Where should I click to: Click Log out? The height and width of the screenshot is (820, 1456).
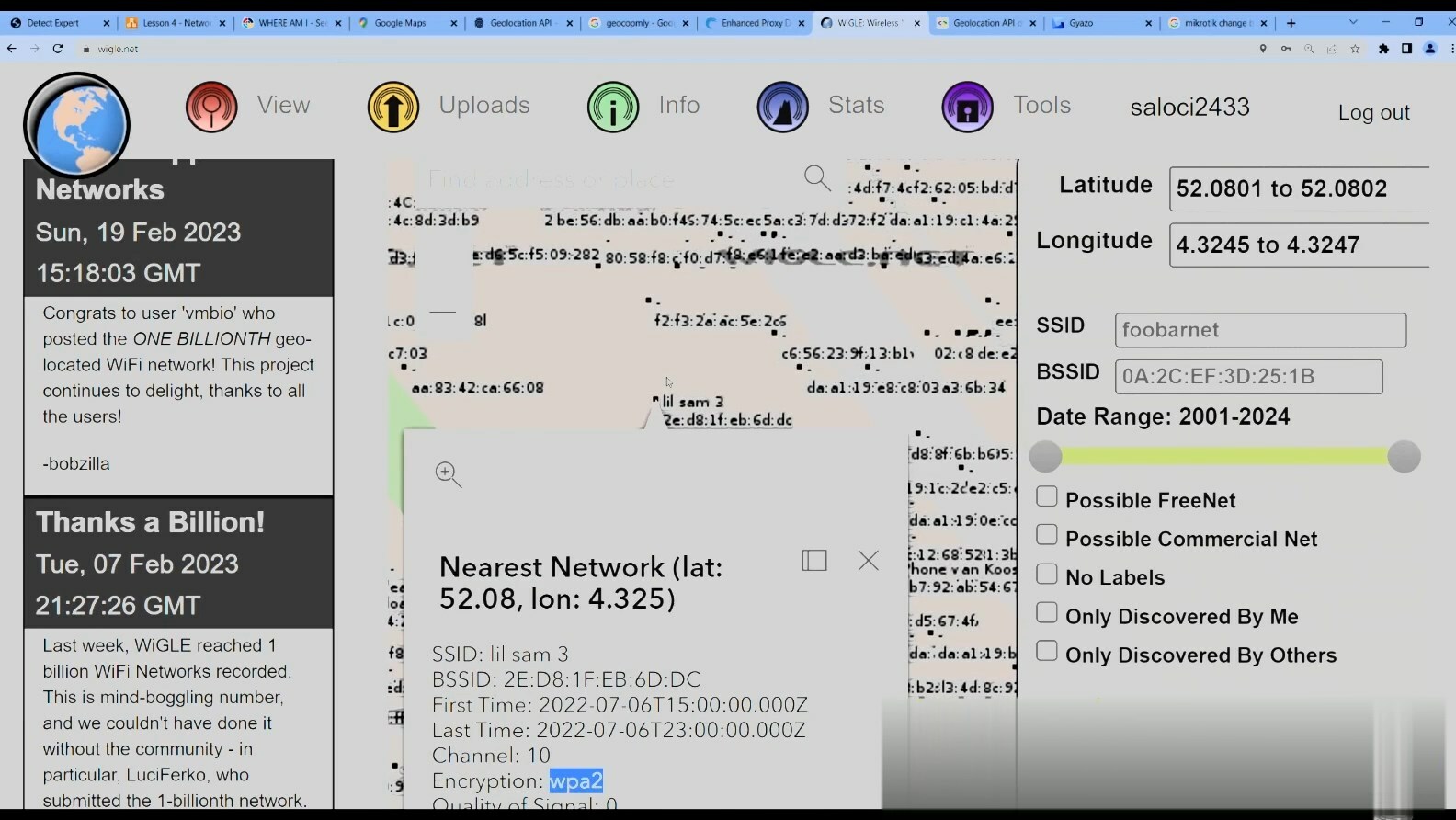1373,112
